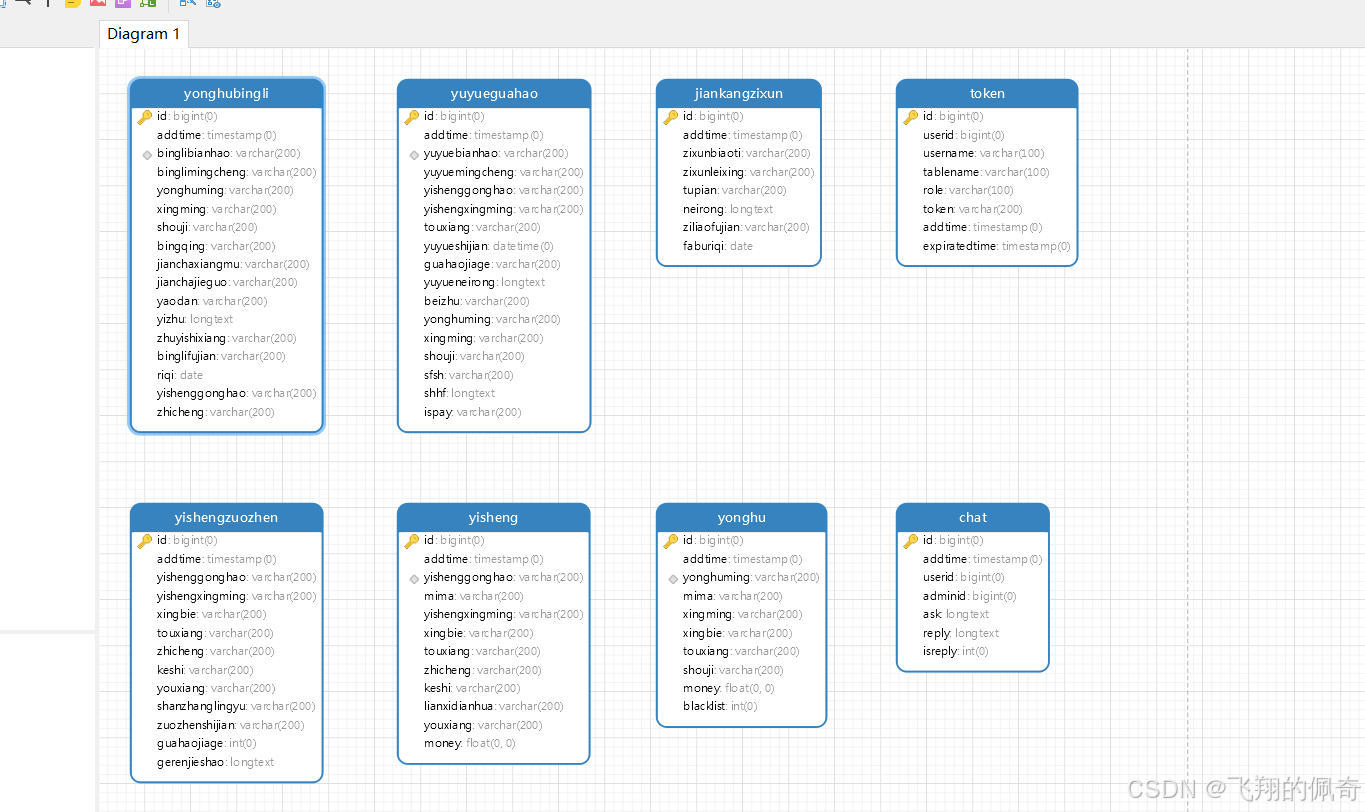
Task: Click the index diamond icon beside yuyuebianhao
Action: tap(414, 154)
